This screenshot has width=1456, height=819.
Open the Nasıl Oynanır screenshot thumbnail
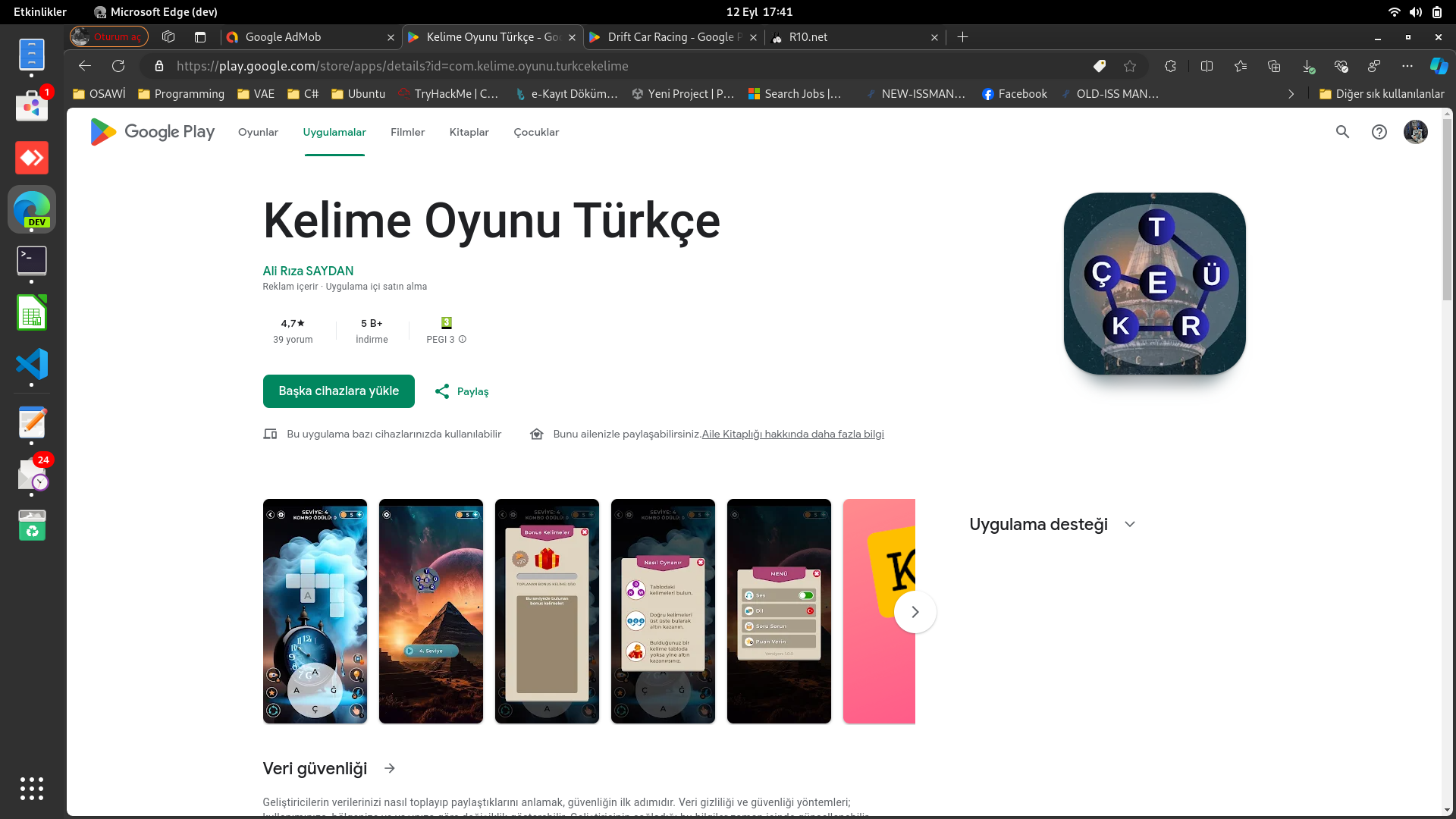(663, 611)
